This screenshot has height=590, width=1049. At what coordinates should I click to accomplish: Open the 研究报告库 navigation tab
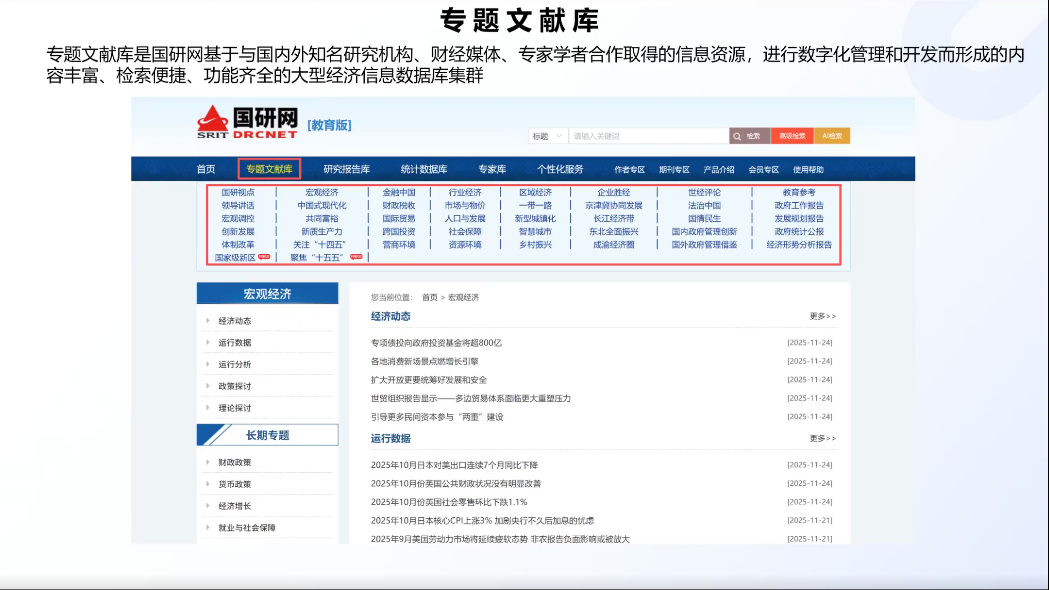pos(346,170)
